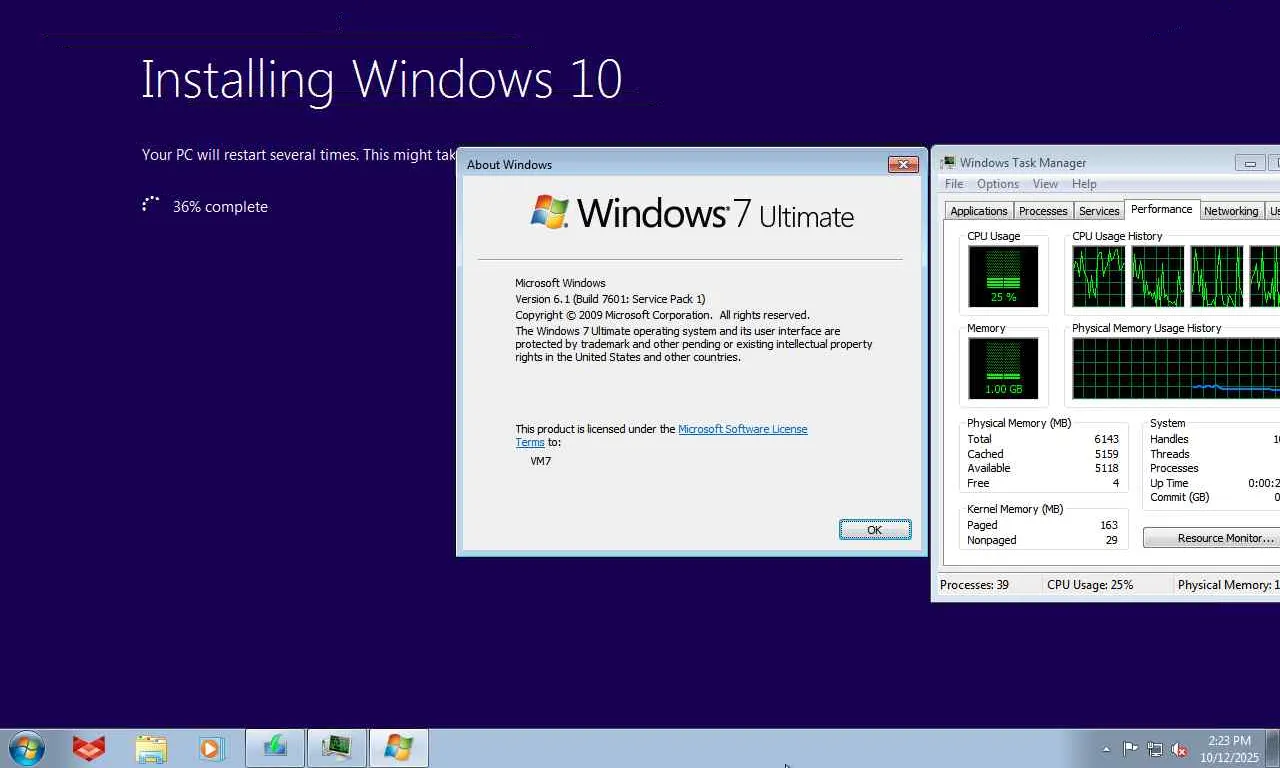Switch to the green-arrow setup taskbar button

(275, 748)
